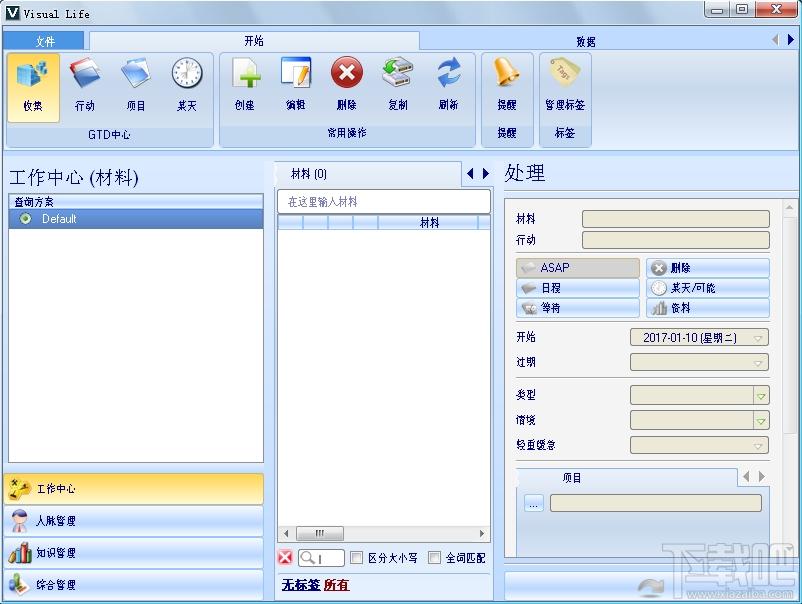Image resolution: width=802 pixels, height=604 pixels.
Task: Toggle the 全词匹配 checkbox
Action: click(x=434, y=558)
